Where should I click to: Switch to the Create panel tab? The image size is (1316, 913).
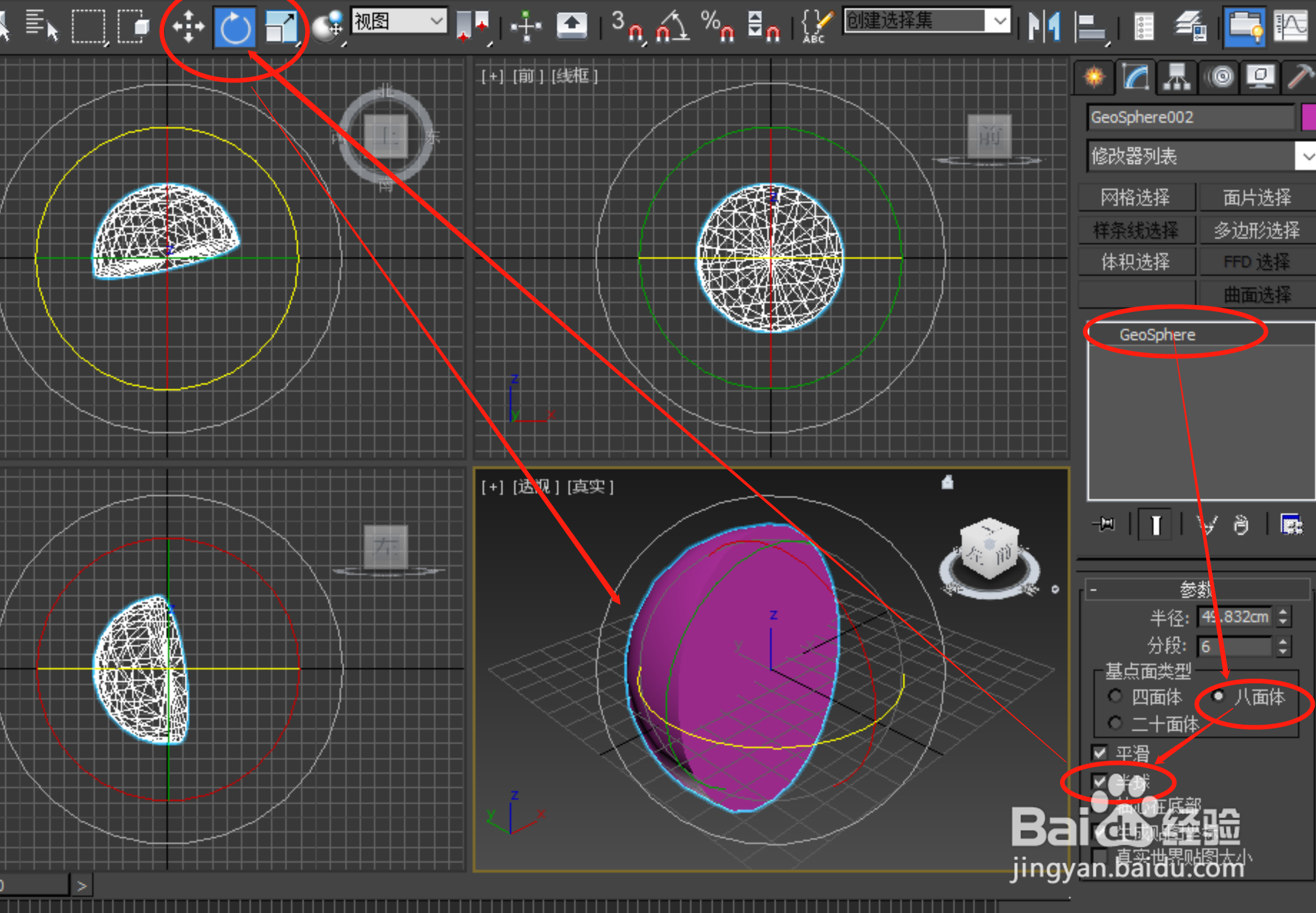tap(1093, 77)
